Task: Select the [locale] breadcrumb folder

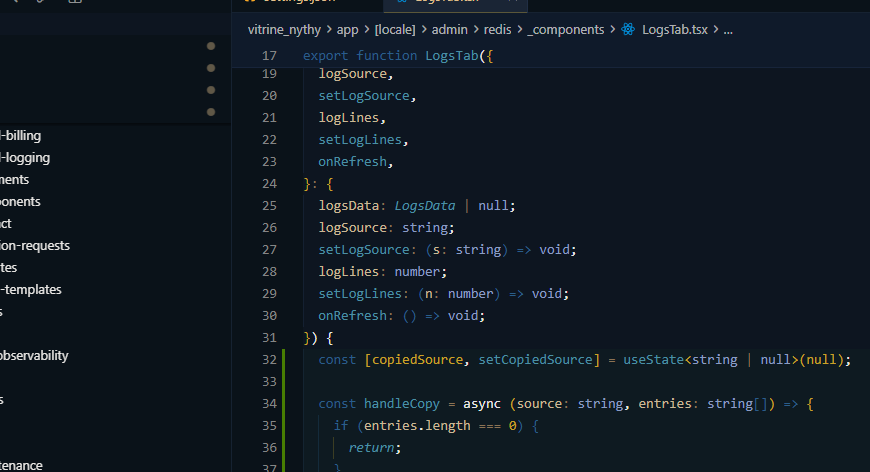Action: pyautogui.click(x=394, y=29)
